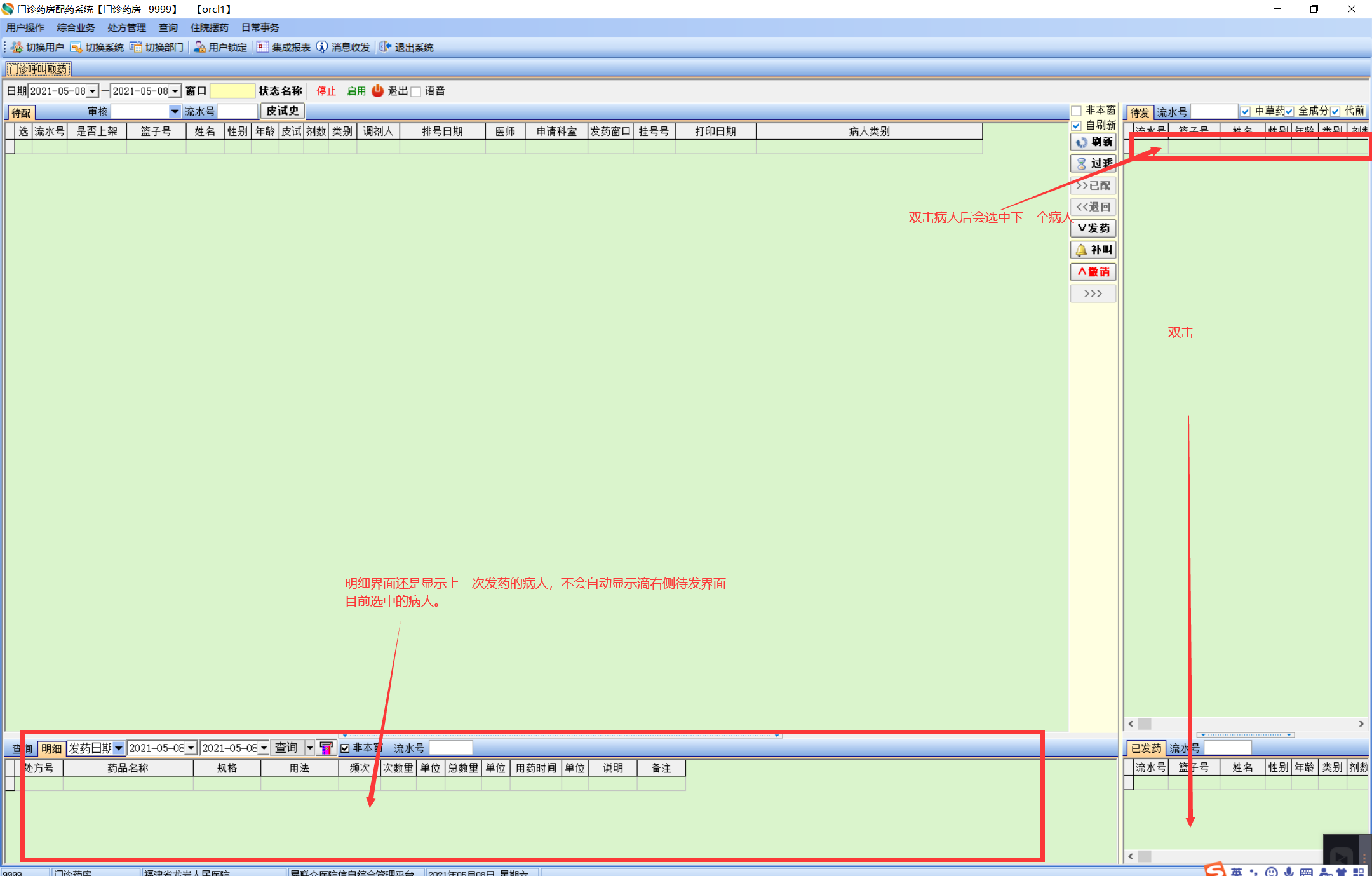Click the colorful filter icon beside 查询

coord(326,748)
